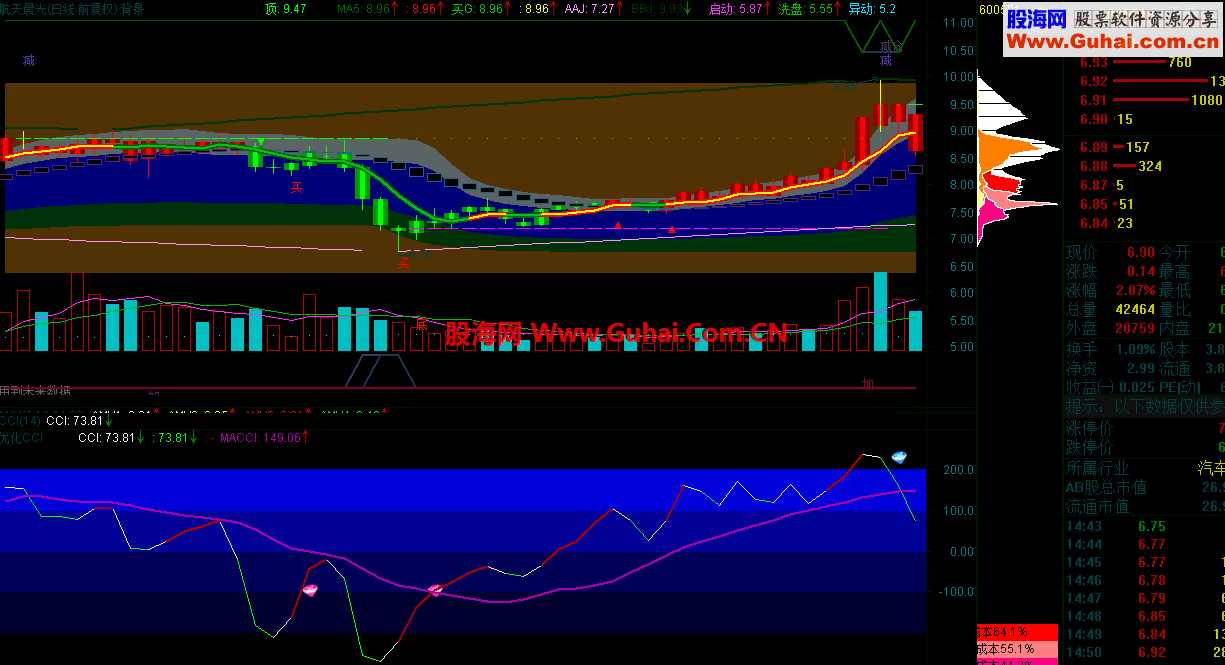Image resolution: width=1225 pixels, height=665 pixels.
Task: Click the 涨跌 0.14 change field
Action: (1110, 272)
